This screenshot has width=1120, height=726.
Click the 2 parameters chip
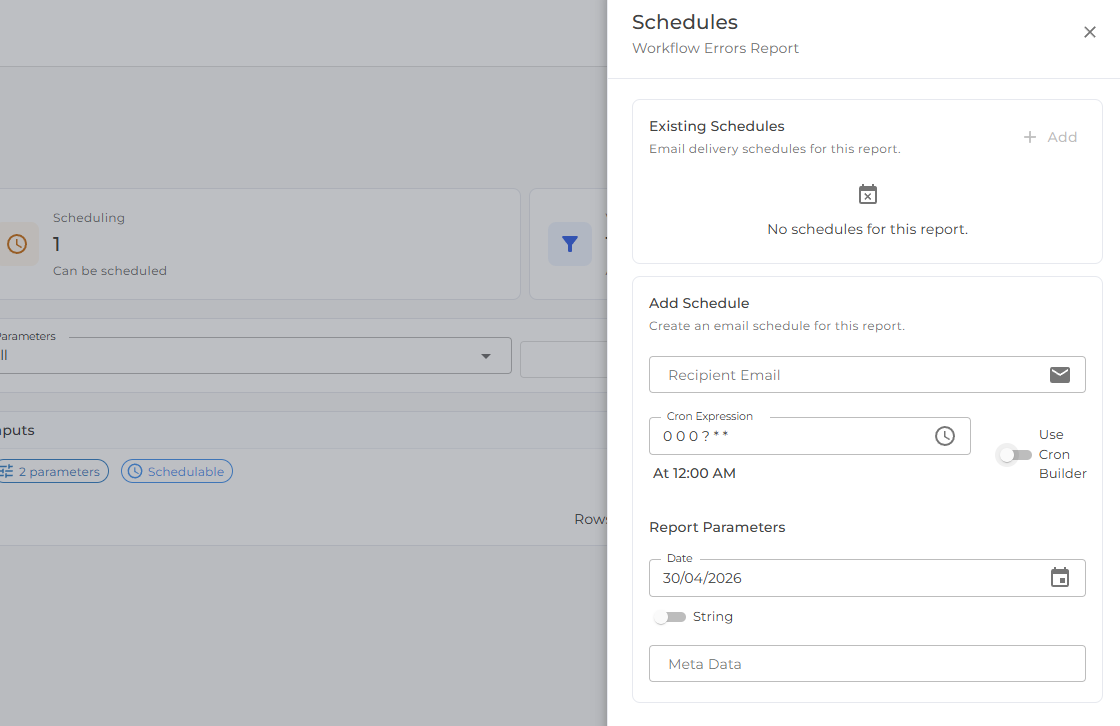click(x=53, y=472)
